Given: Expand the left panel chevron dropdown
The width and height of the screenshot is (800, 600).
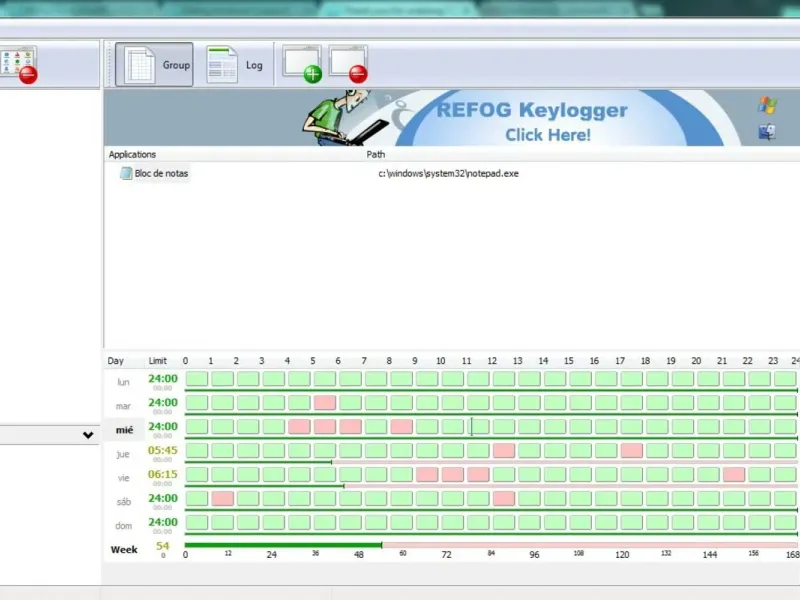Looking at the screenshot, I should [x=88, y=435].
